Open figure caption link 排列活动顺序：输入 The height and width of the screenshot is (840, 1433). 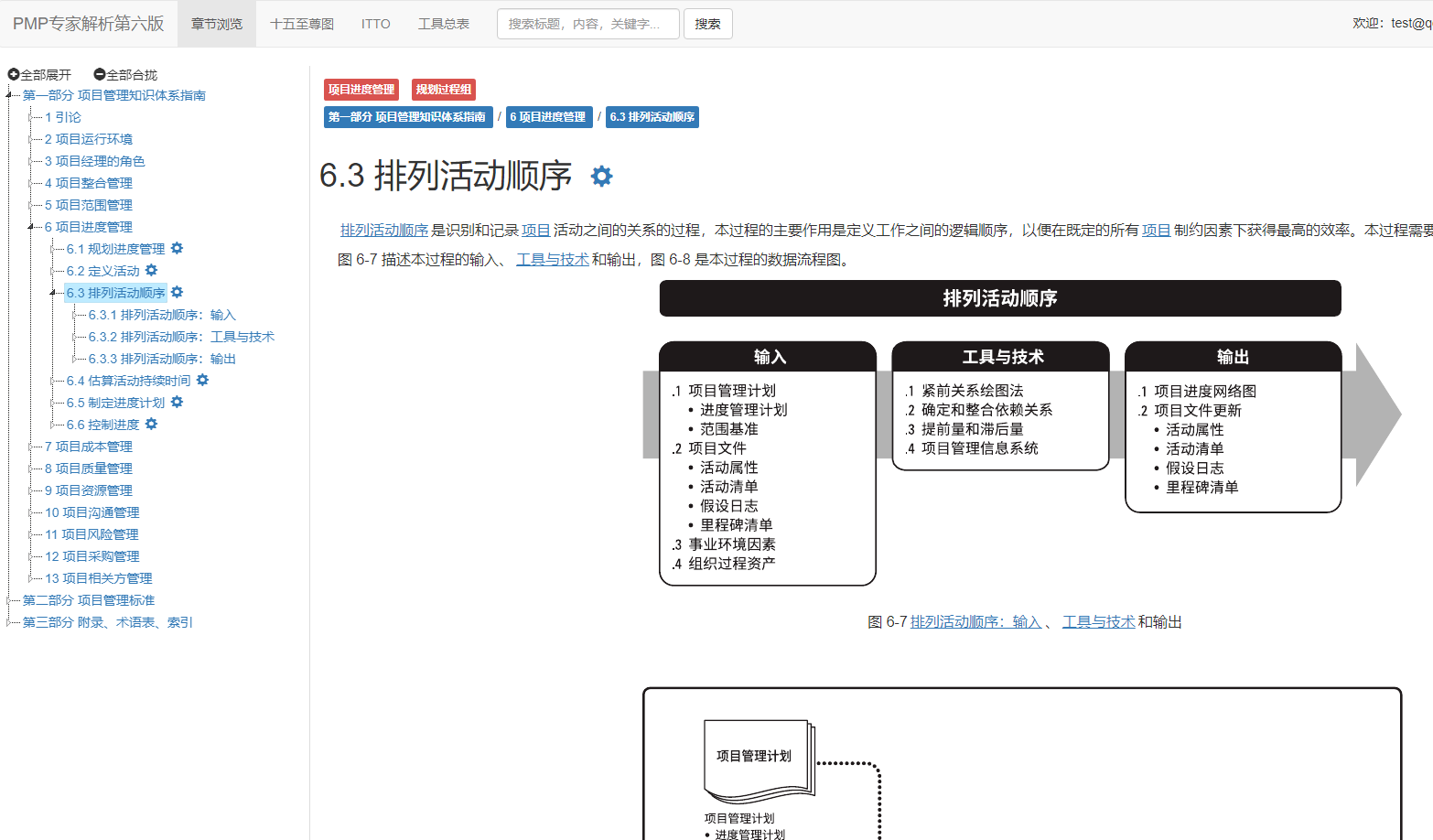[x=976, y=622]
